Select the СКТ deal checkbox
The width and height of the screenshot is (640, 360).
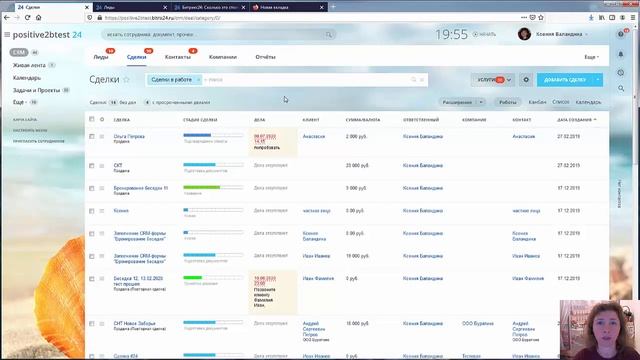[91, 166]
